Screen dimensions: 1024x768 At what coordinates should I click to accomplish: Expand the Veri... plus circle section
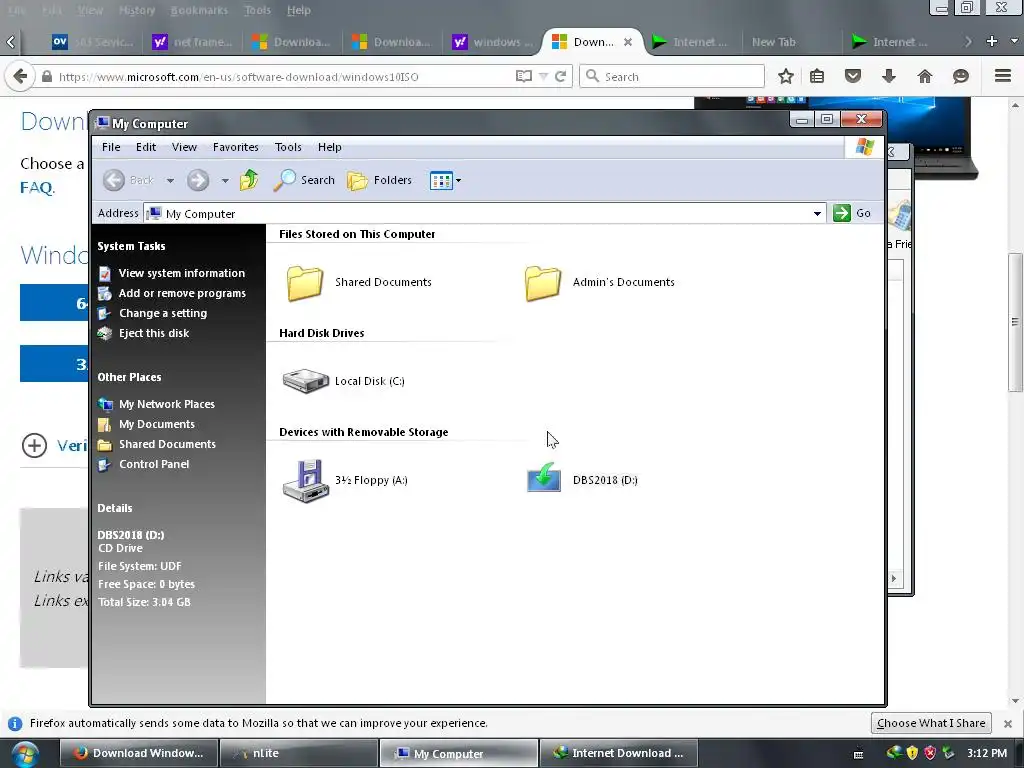(35, 445)
